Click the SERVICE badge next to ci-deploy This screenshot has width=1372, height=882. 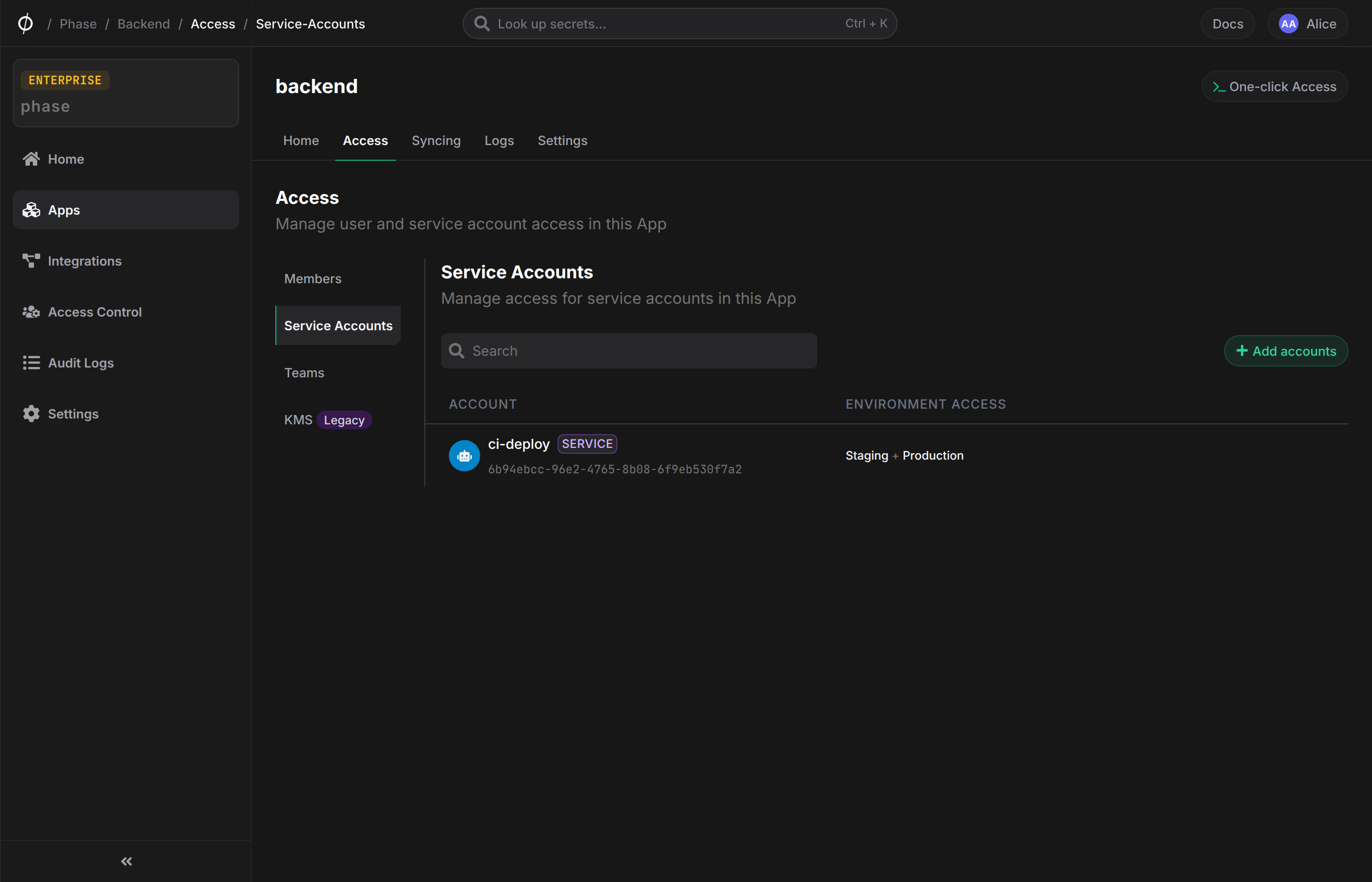(587, 444)
